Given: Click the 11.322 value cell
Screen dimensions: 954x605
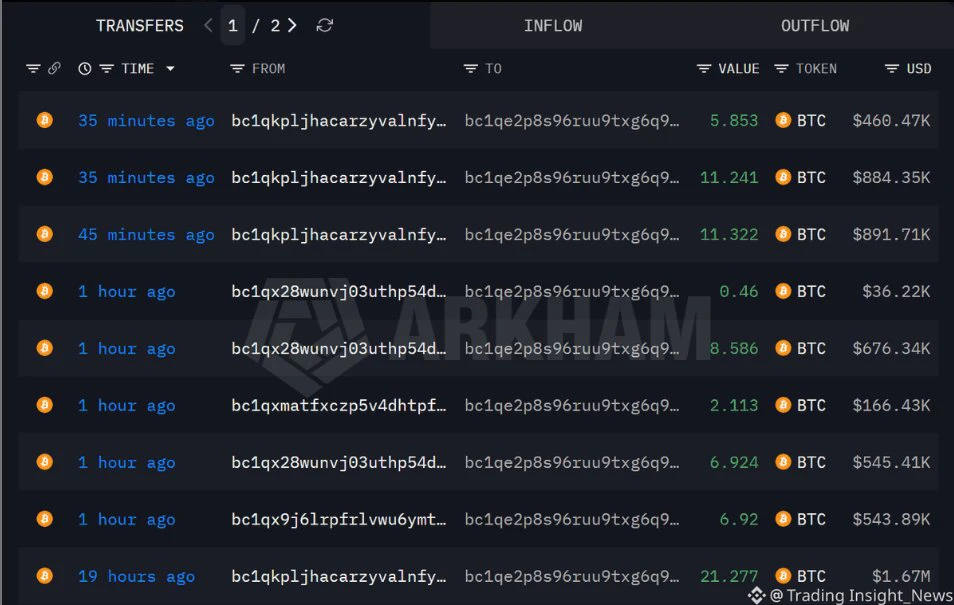Looking at the screenshot, I should [729, 234].
